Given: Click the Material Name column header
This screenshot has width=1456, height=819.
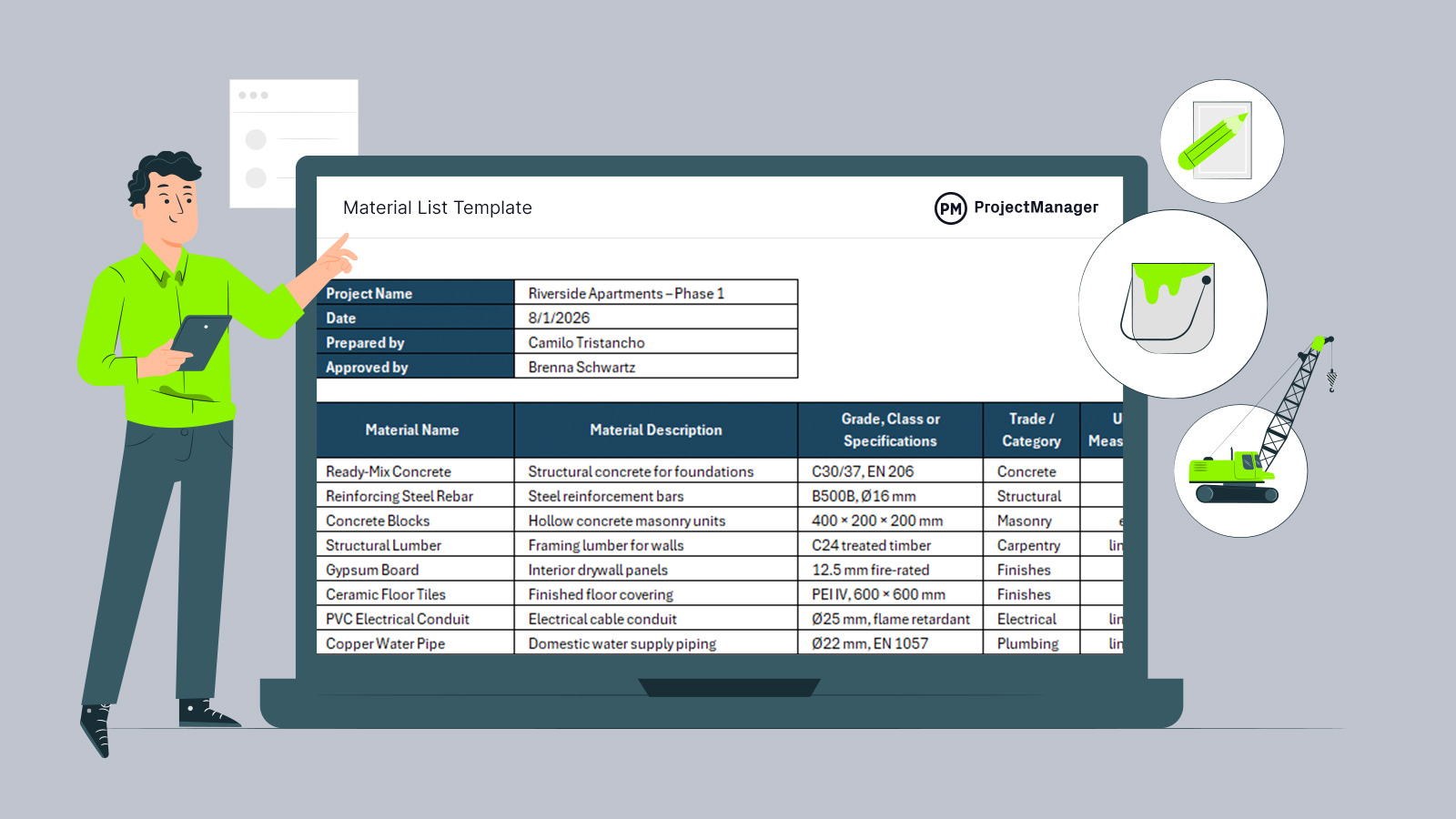Looking at the screenshot, I should [412, 430].
